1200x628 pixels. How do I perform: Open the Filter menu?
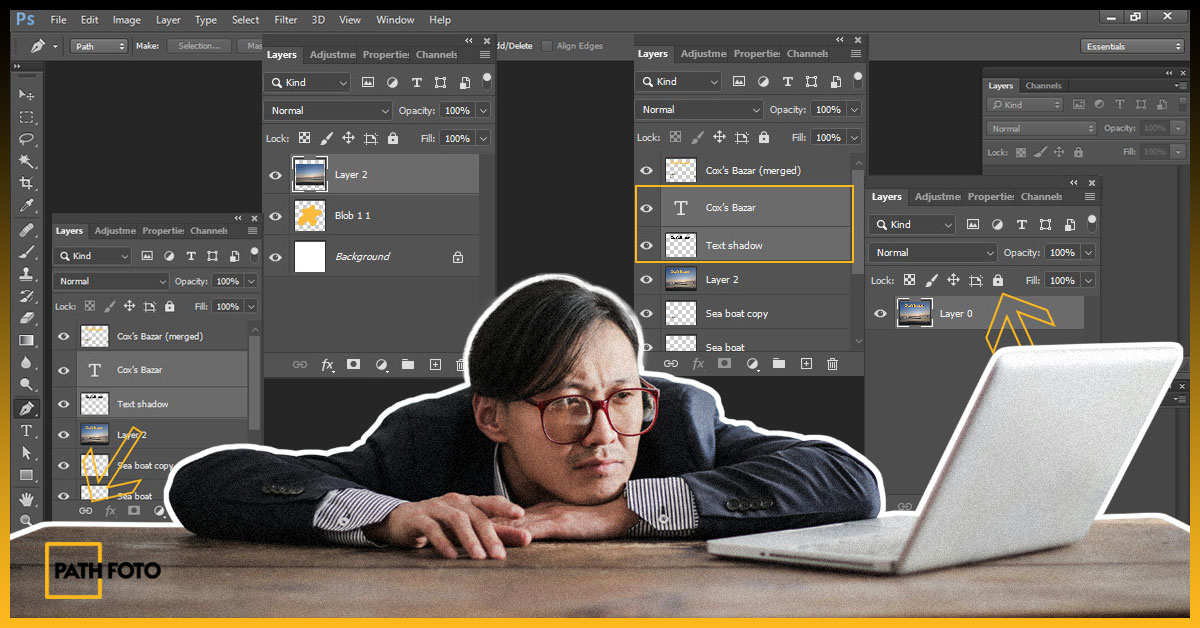(x=285, y=19)
